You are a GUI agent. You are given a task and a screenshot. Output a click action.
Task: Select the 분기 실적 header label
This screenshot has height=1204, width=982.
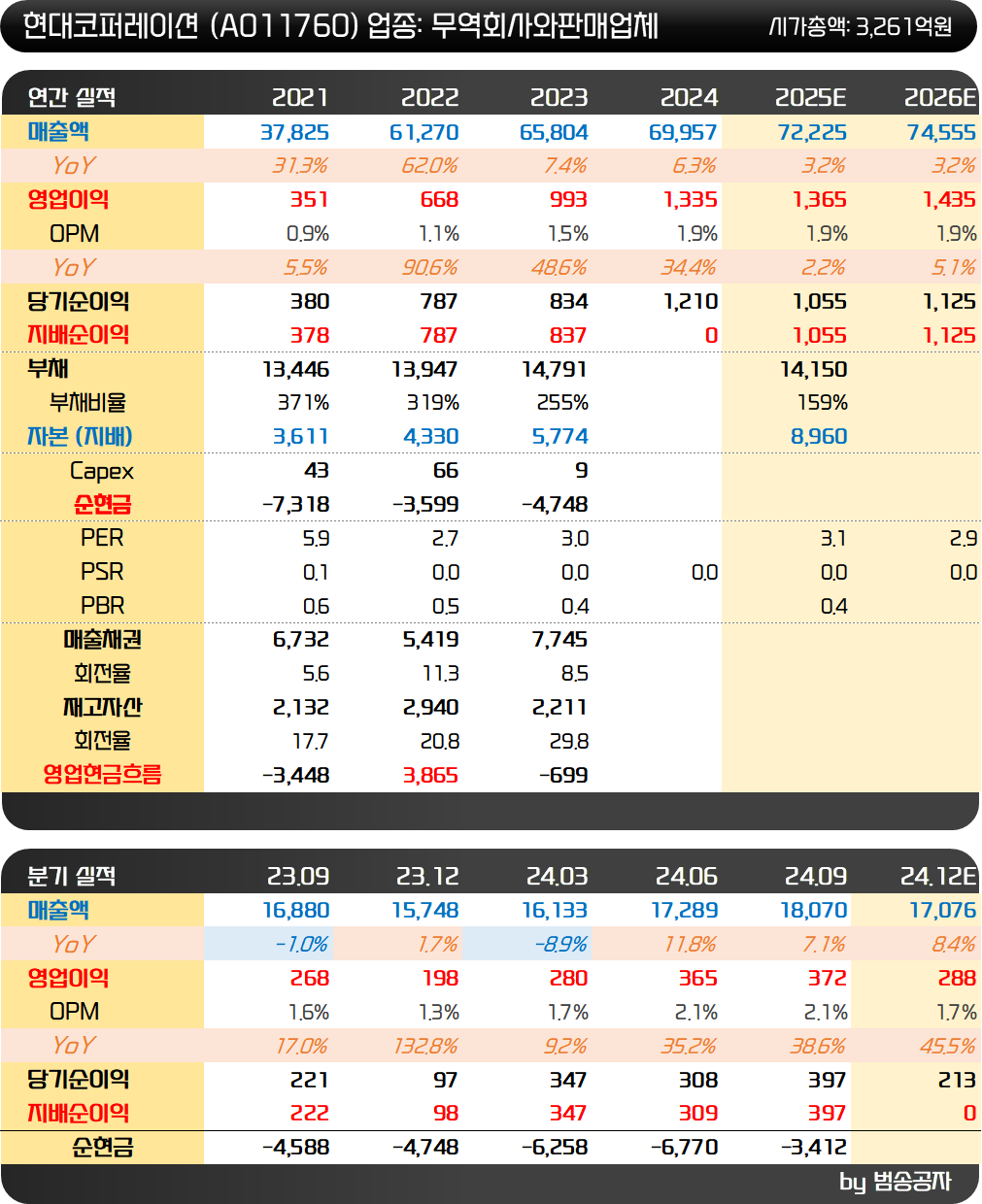pyautogui.click(x=72, y=876)
